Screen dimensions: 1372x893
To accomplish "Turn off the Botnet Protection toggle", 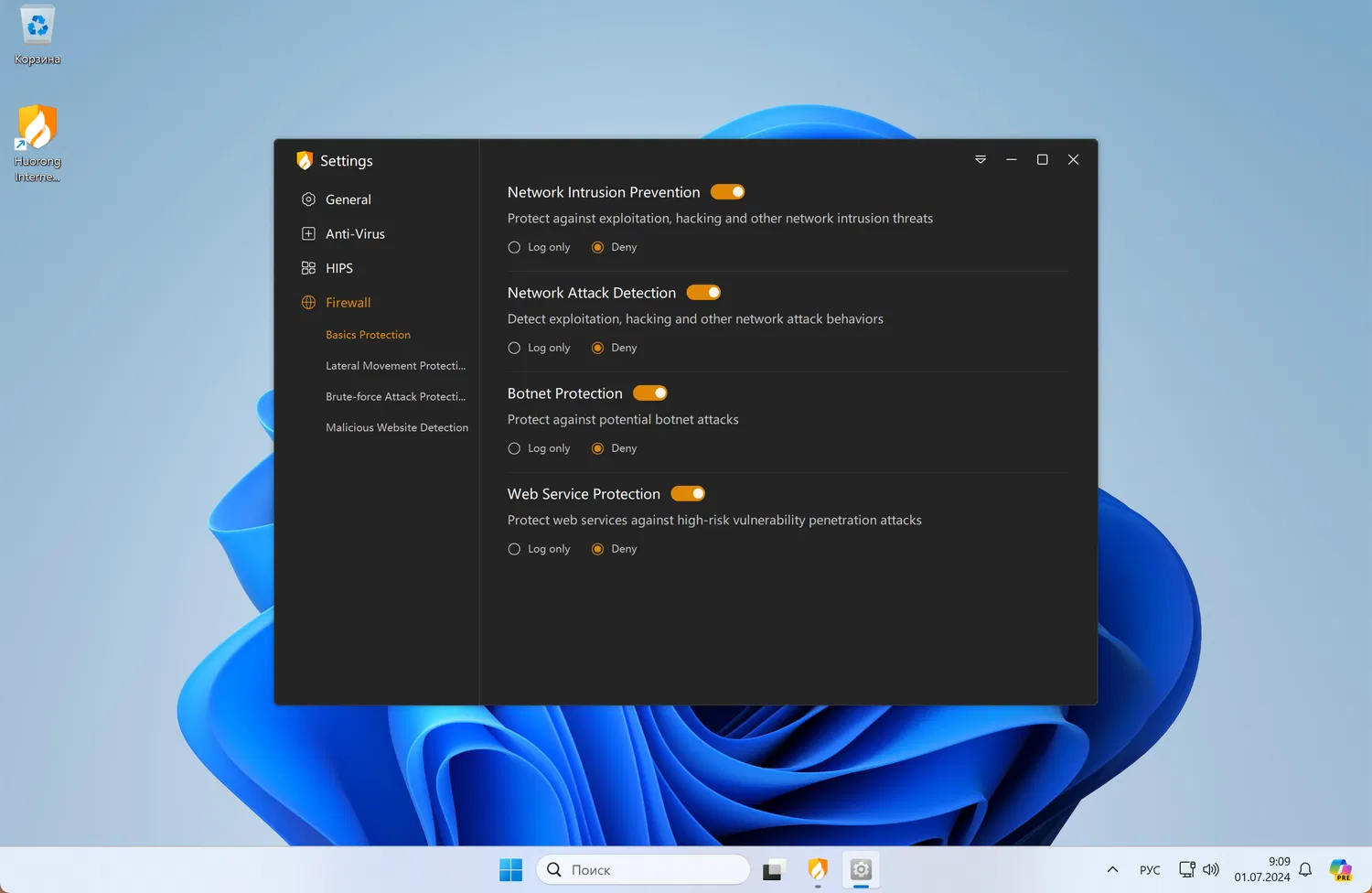I will coord(650,393).
